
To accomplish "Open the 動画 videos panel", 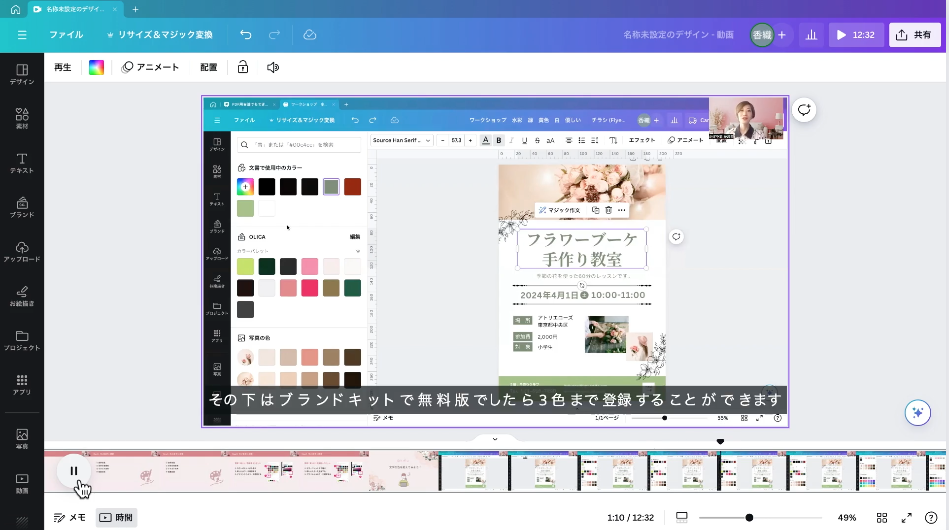I will pos(22,483).
